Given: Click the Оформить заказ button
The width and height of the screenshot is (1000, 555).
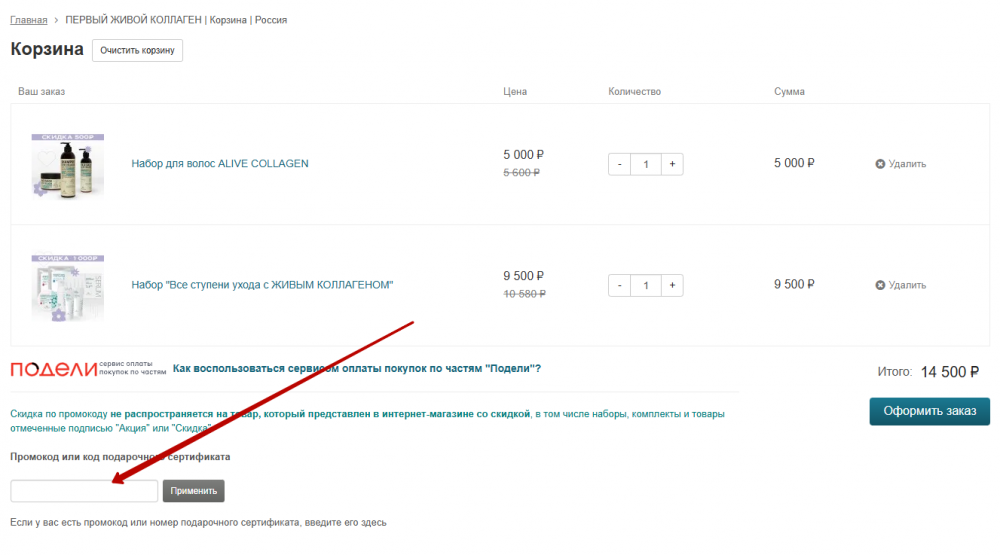Looking at the screenshot, I should click(x=929, y=411).
